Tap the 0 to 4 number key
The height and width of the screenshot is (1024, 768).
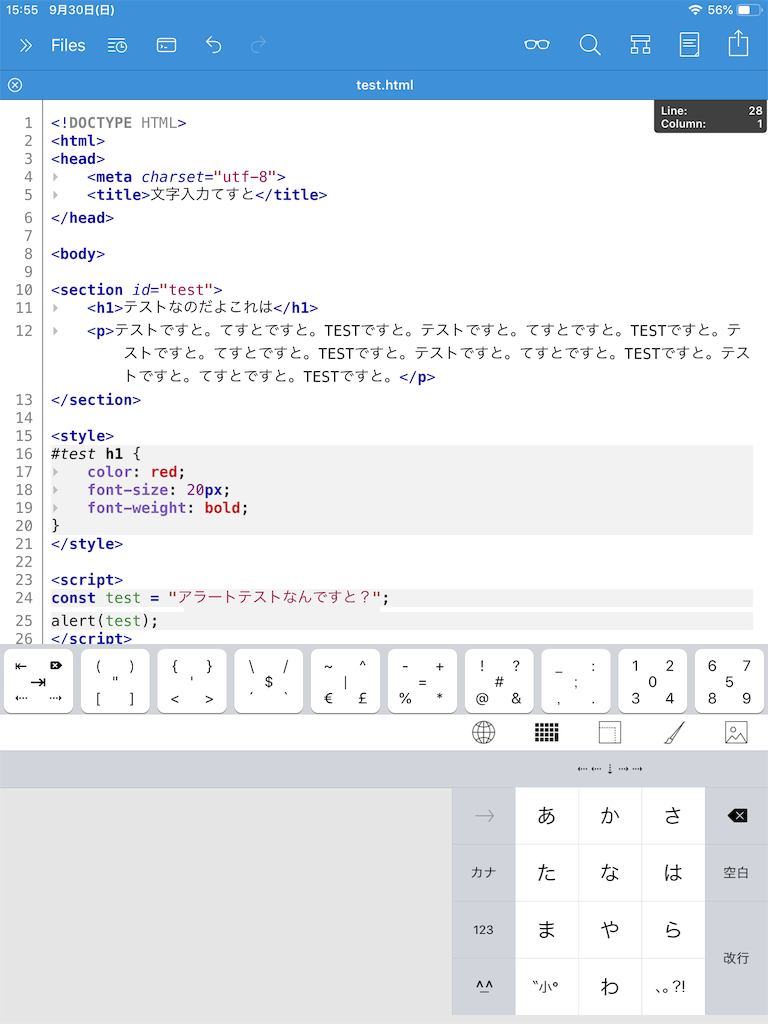point(652,681)
